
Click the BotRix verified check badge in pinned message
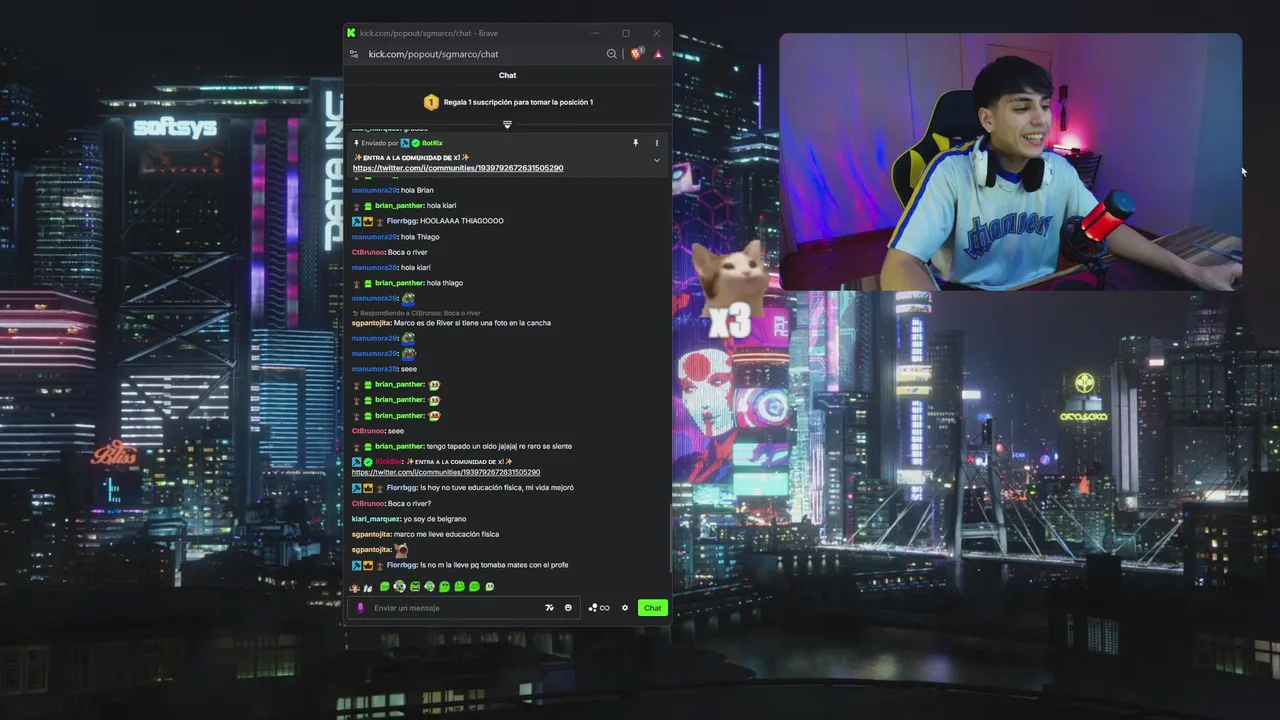415,143
